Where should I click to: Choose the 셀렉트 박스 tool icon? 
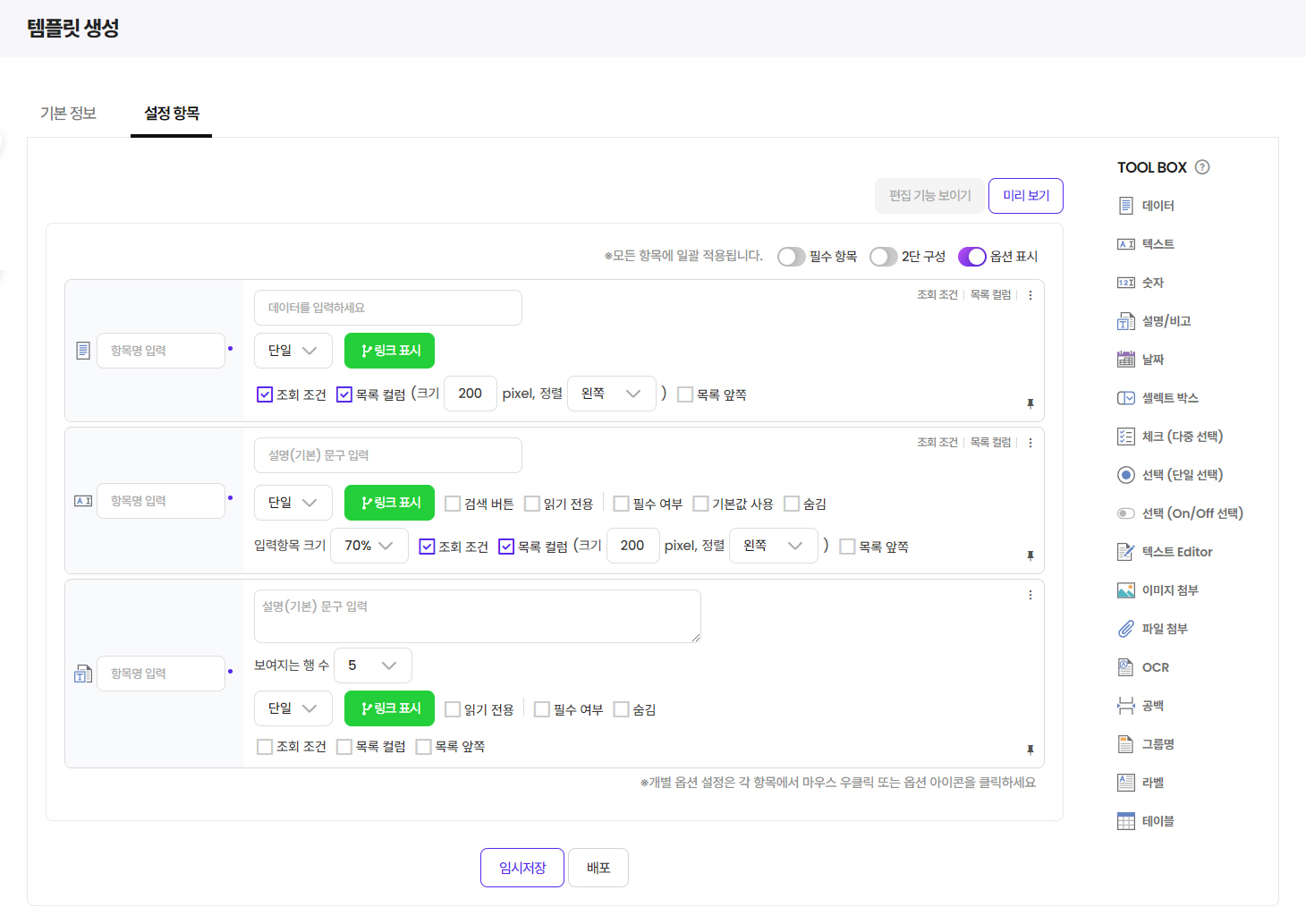[1126, 398]
